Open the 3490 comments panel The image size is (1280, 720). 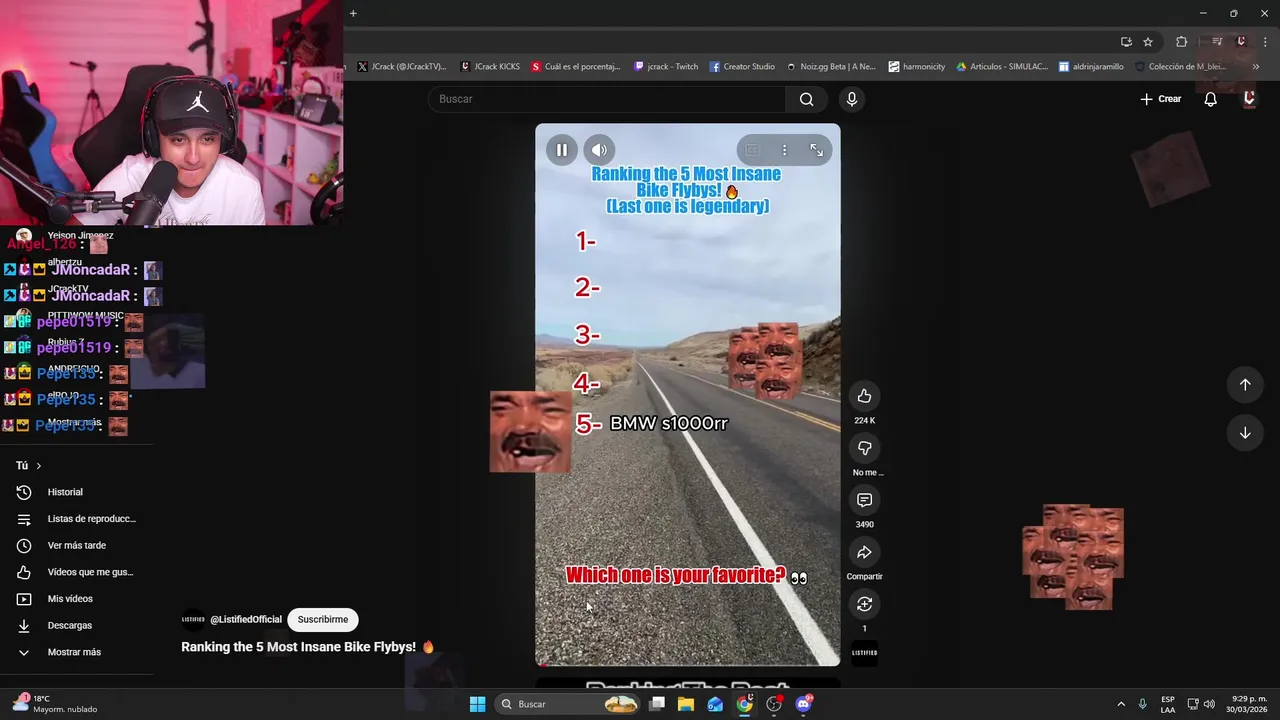pos(864,500)
